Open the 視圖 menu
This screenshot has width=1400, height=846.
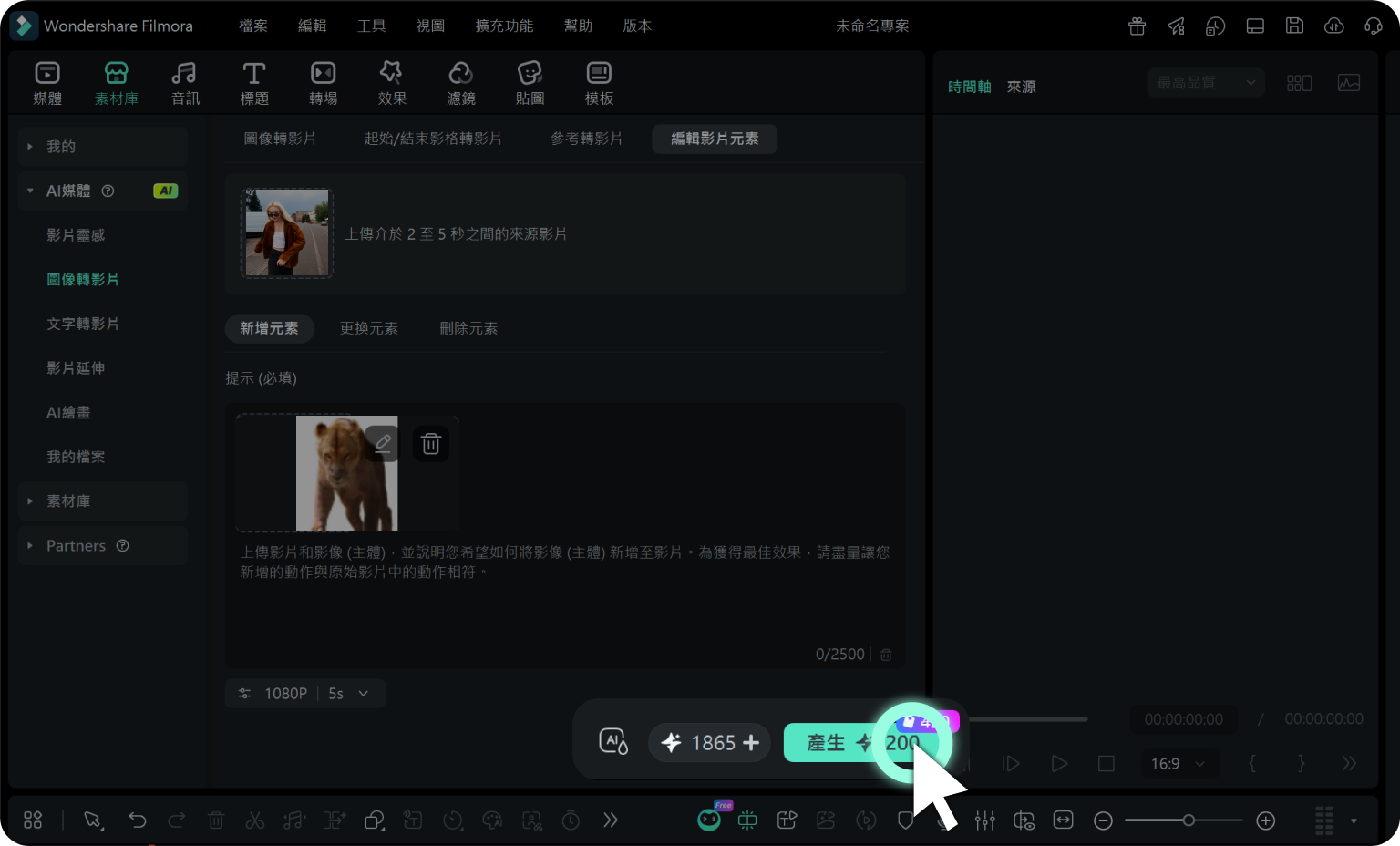click(x=430, y=26)
